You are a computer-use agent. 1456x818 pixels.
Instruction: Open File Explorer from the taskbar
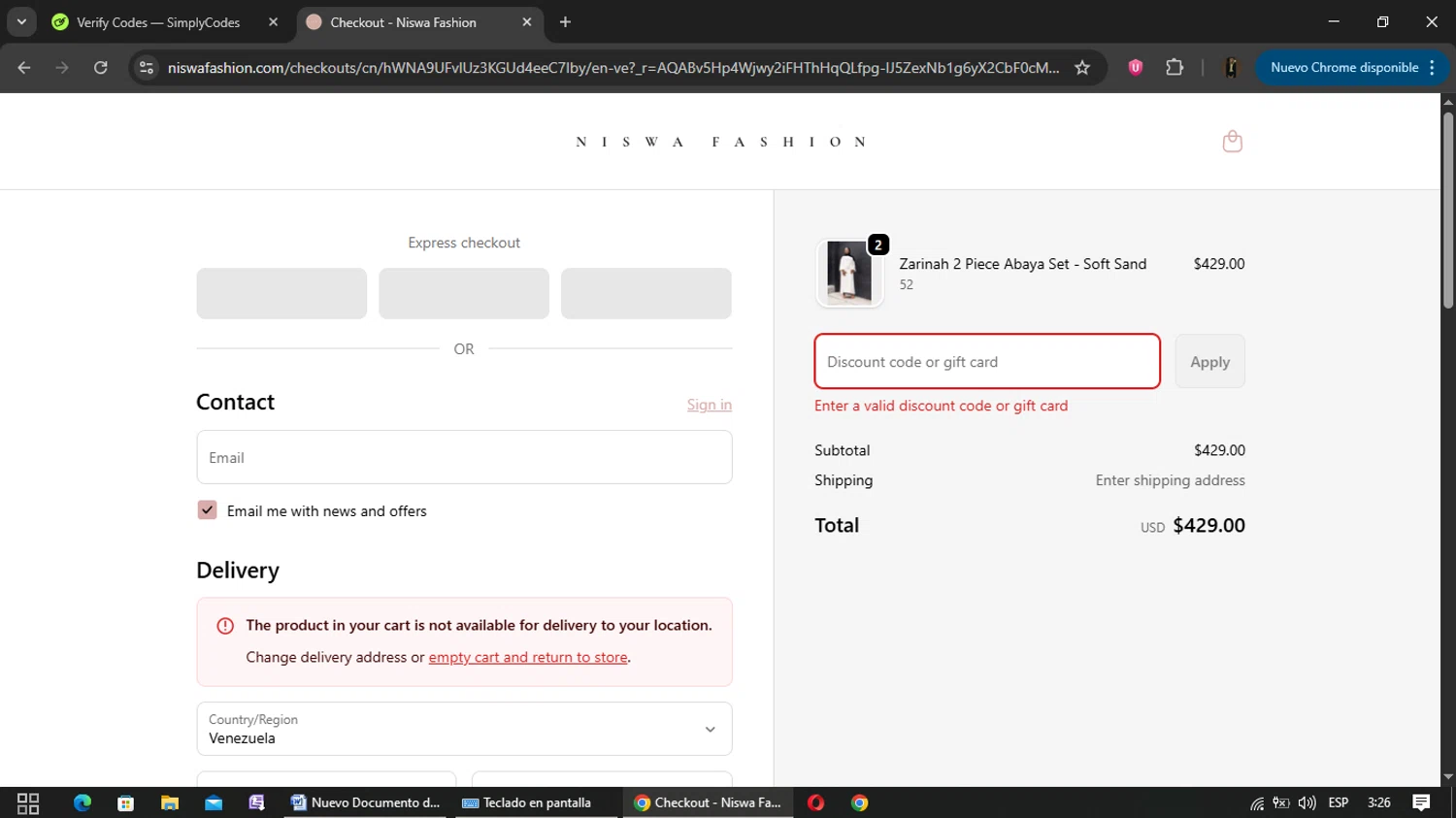pos(170,802)
